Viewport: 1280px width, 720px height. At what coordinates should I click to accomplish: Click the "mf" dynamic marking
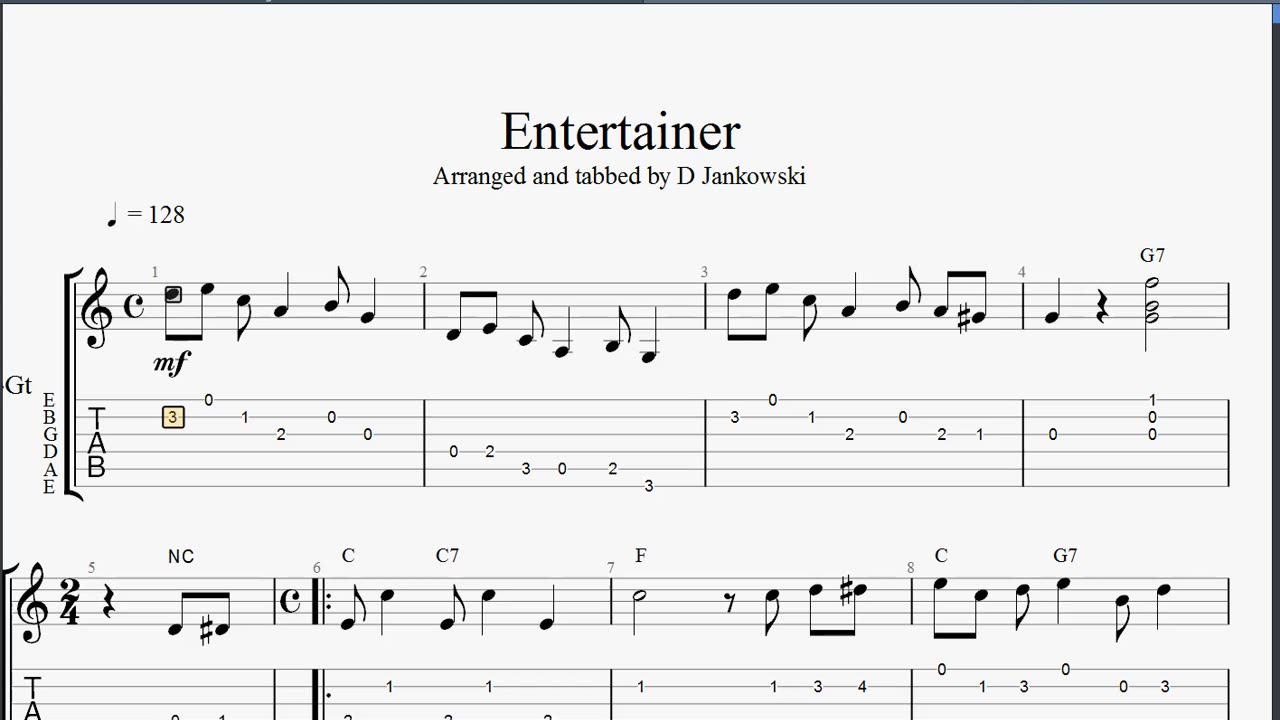pos(171,363)
